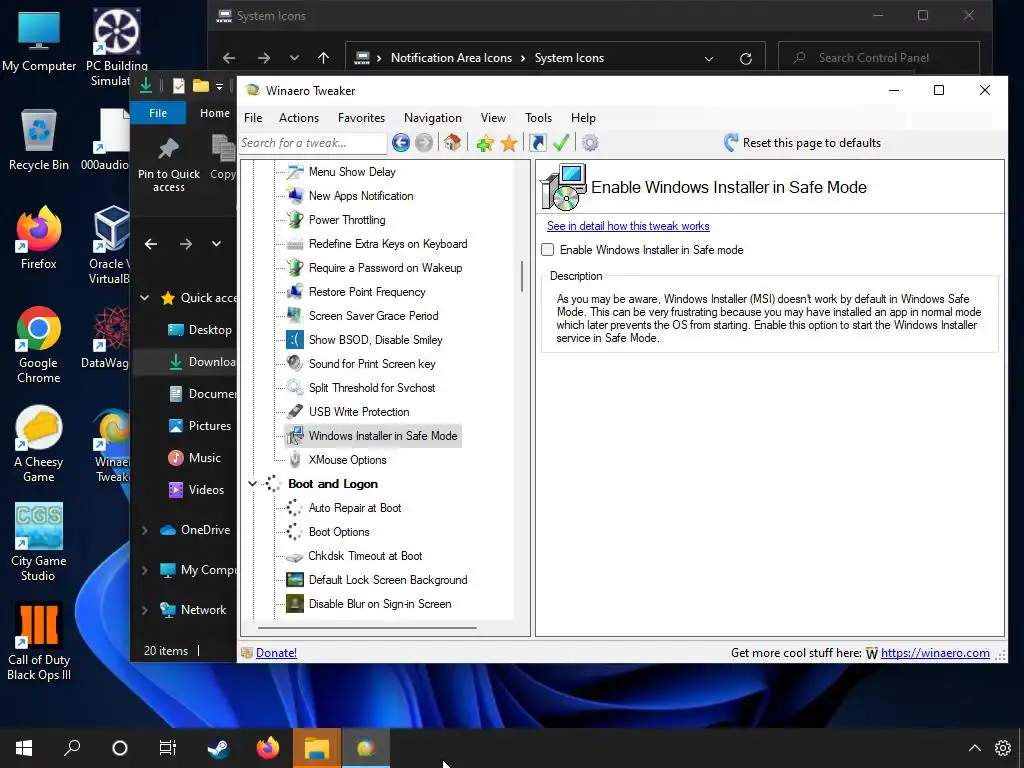Click the New Apps Notification icon
This screenshot has width=1024, height=768.
tap(295, 196)
